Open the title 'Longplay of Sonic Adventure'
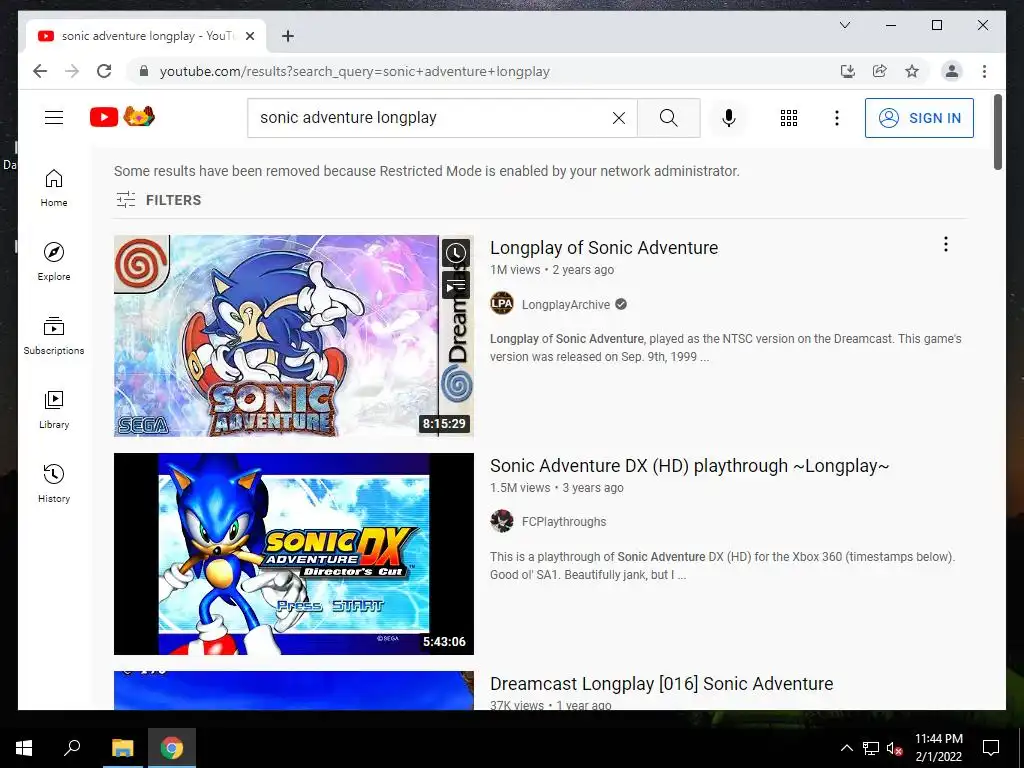Screen dimensions: 1024x768 point(604,248)
